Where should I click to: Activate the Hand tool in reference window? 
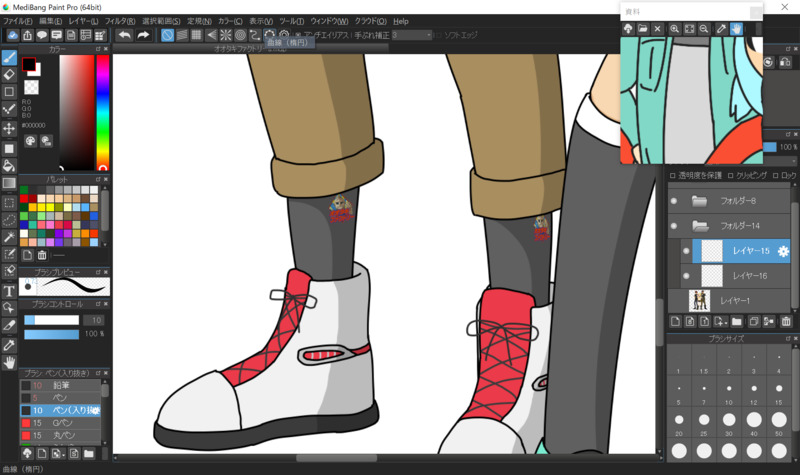point(736,29)
